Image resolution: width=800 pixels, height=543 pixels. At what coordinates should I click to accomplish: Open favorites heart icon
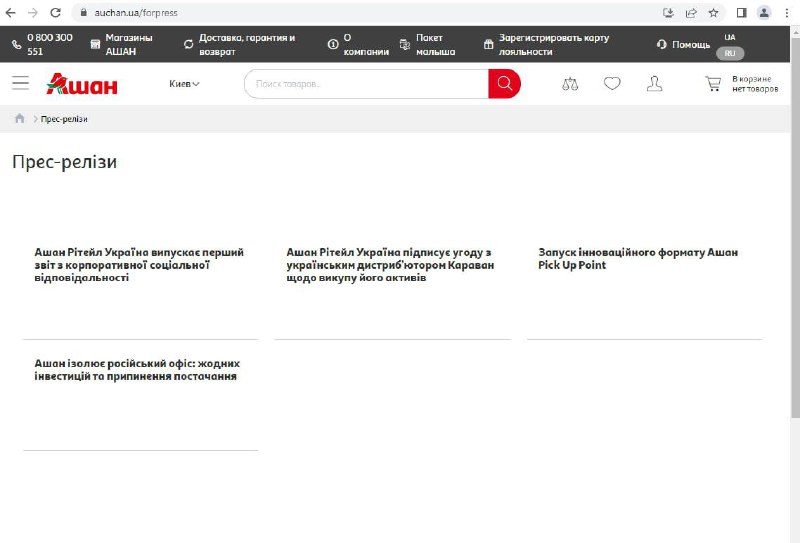coord(612,83)
